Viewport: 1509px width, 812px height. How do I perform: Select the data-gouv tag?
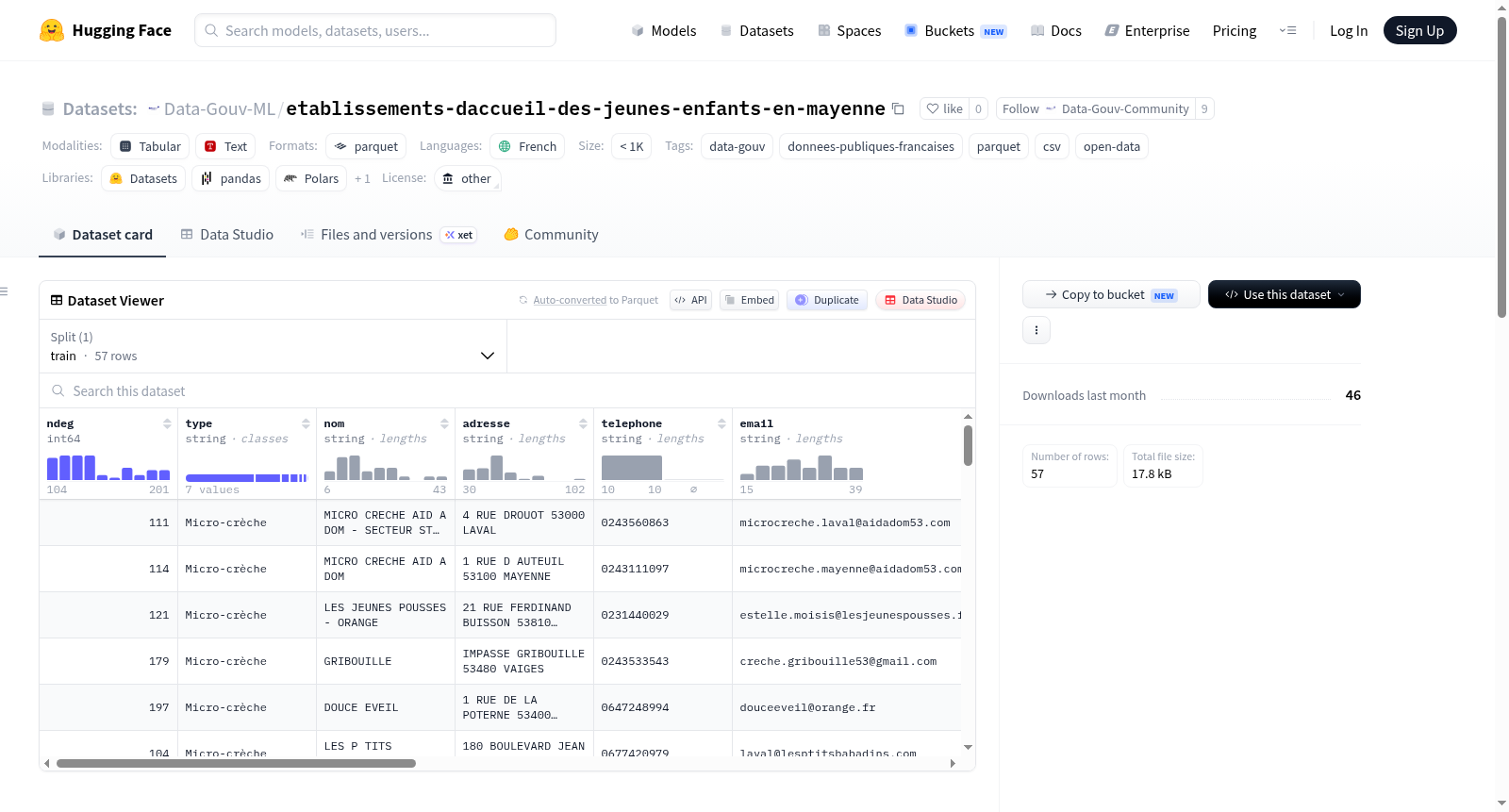pyautogui.click(x=737, y=146)
